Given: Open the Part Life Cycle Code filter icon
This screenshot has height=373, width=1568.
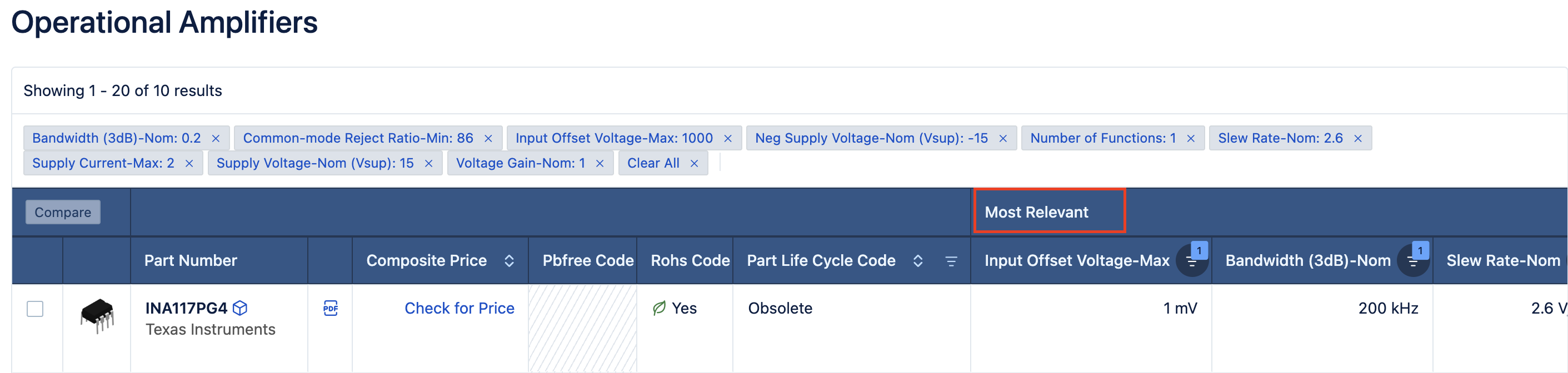Looking at the screenshot, I should (x=950, y=261).
